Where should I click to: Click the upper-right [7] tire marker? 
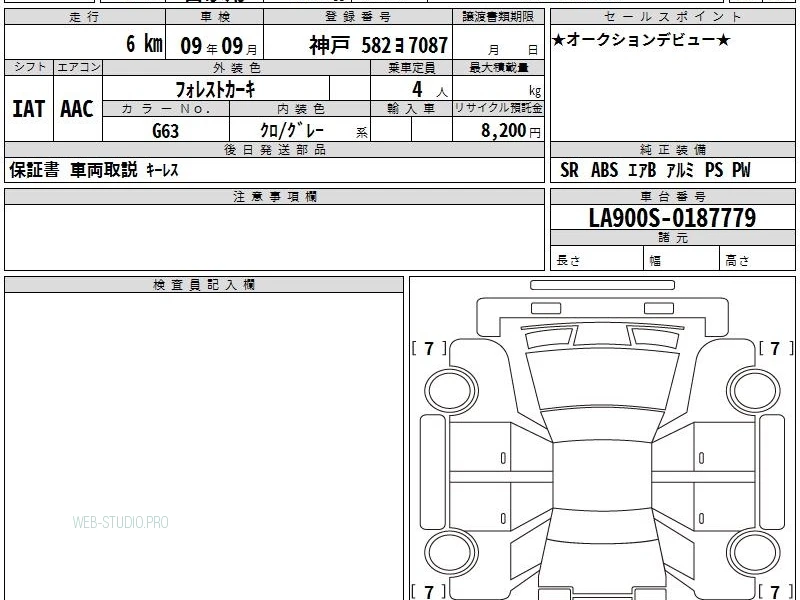[x=776, y=348]
